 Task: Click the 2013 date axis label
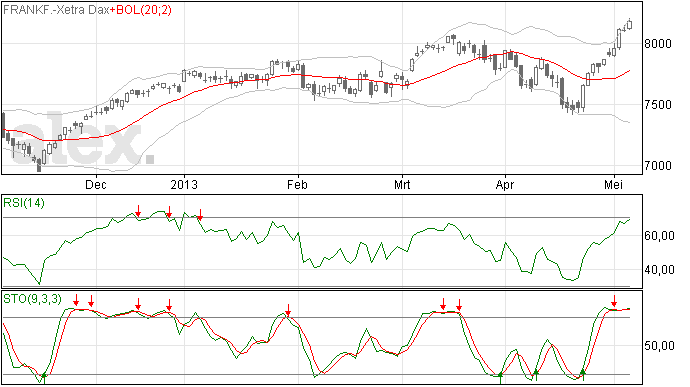click(x=184, y=184)
